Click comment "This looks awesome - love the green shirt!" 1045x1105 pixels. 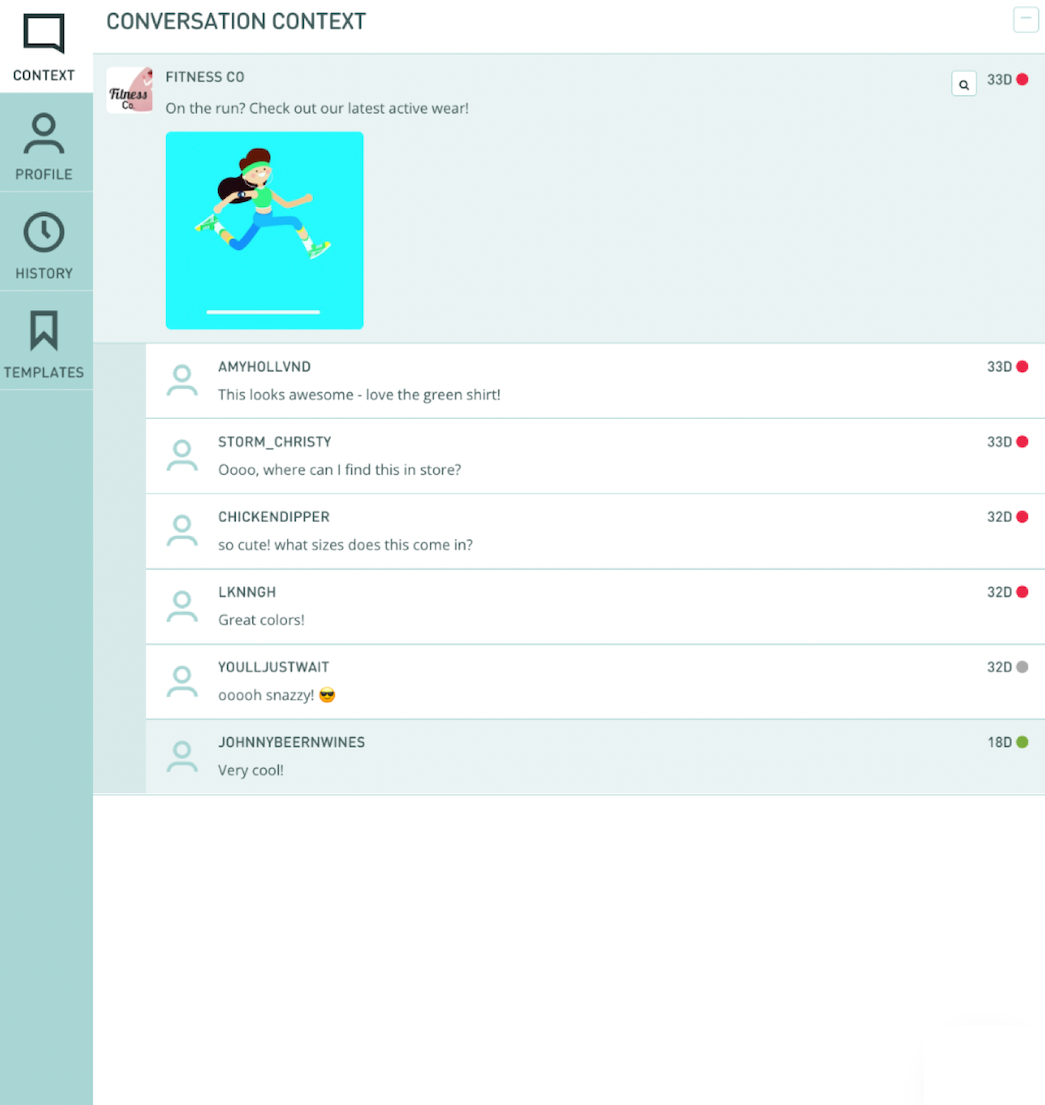[x=359, y=395]
